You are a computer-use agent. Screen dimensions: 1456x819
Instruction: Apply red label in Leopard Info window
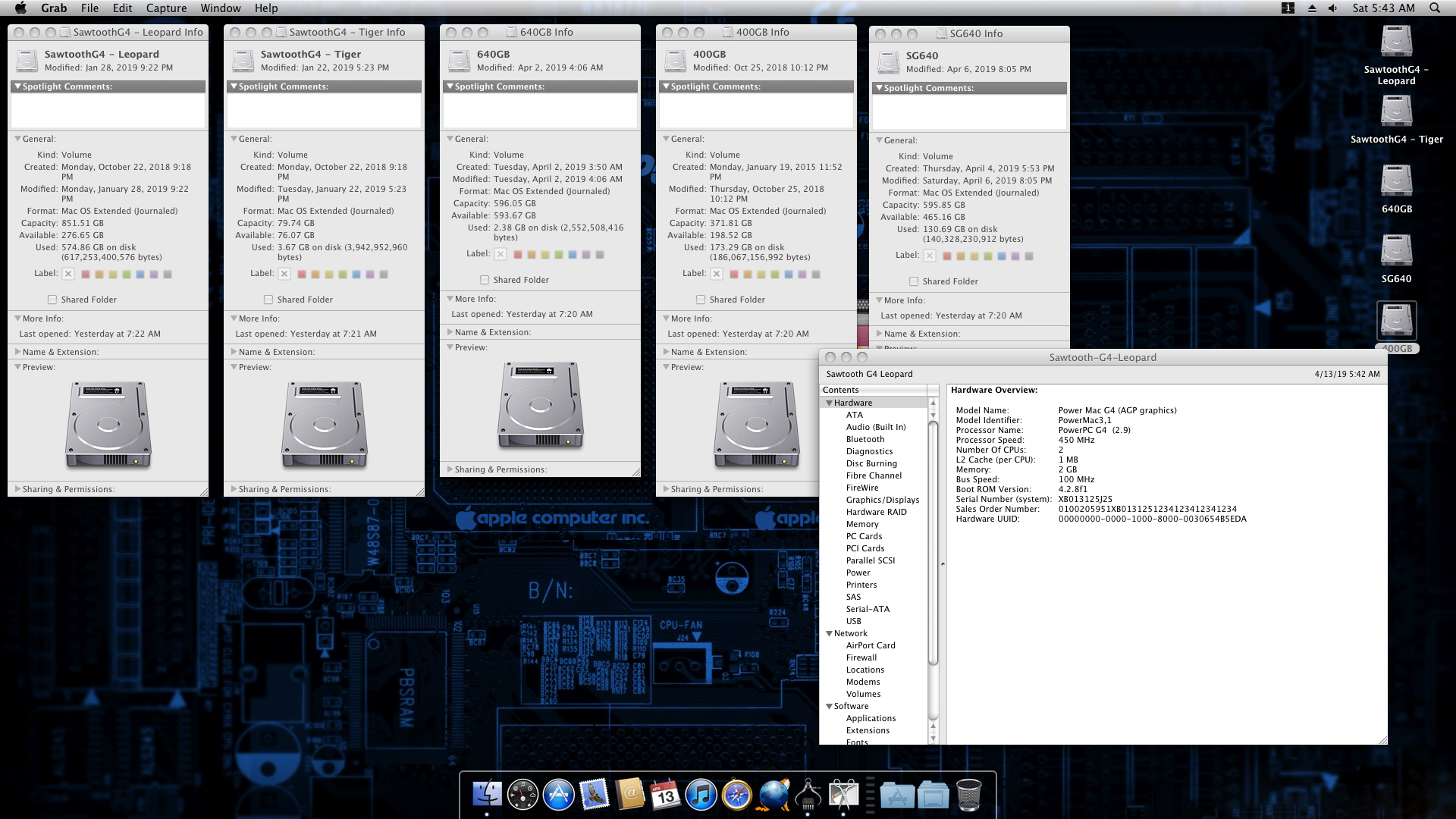(x=86, y=274)
